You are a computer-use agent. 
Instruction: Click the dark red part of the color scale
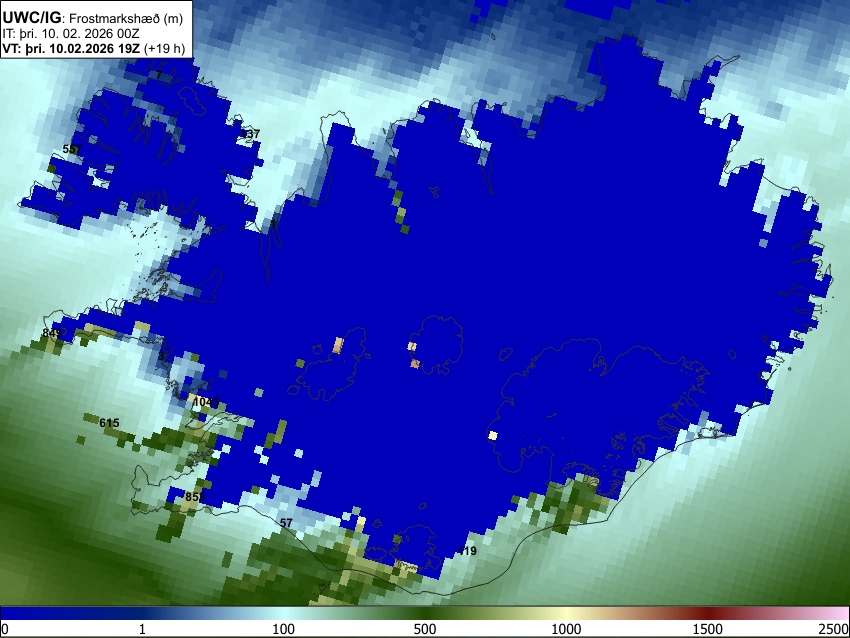pyautogui.click(x=708, y=614)
